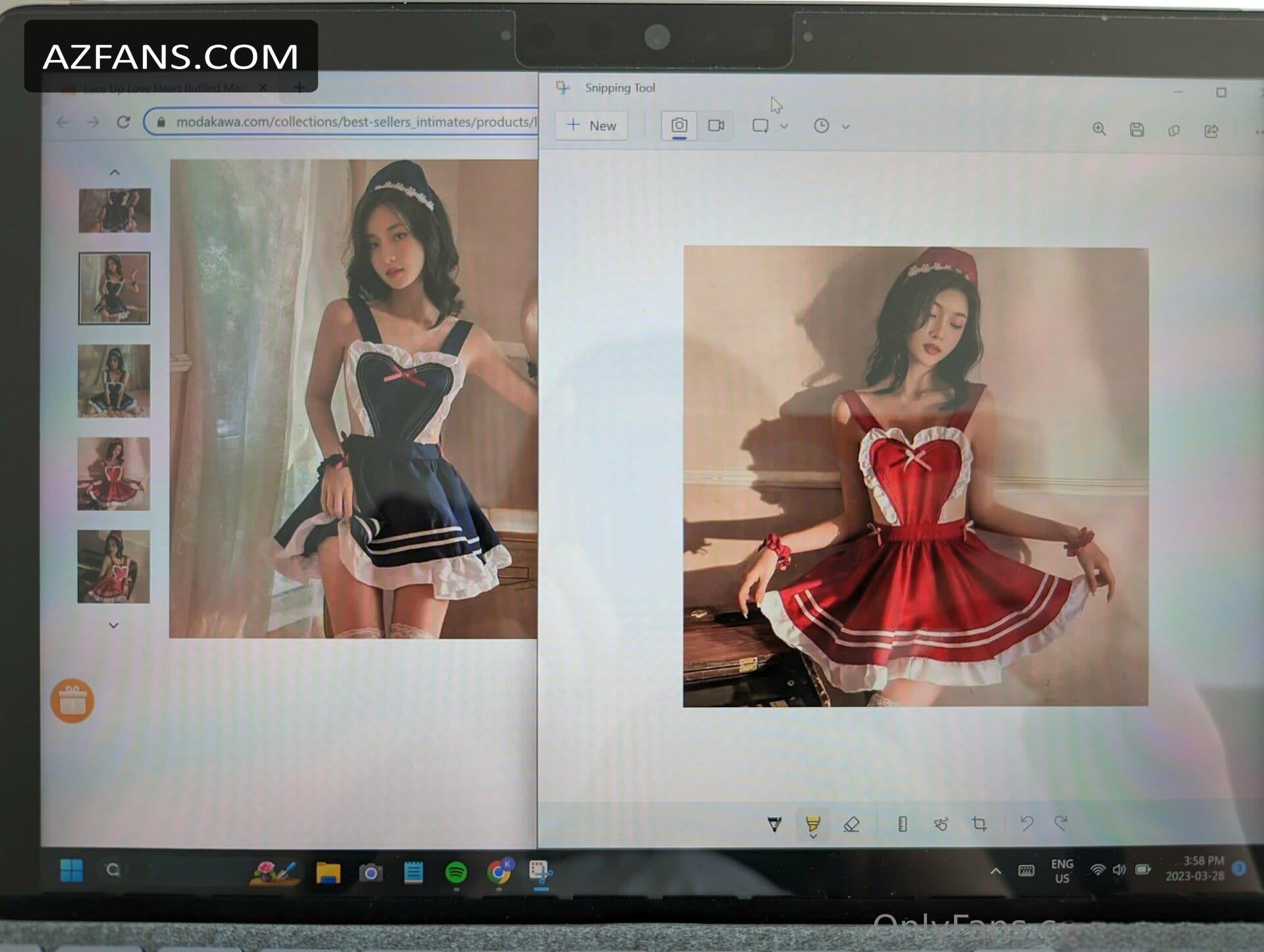Go back in Chrome browser
Screen dimensions: 1264x952
63,122
